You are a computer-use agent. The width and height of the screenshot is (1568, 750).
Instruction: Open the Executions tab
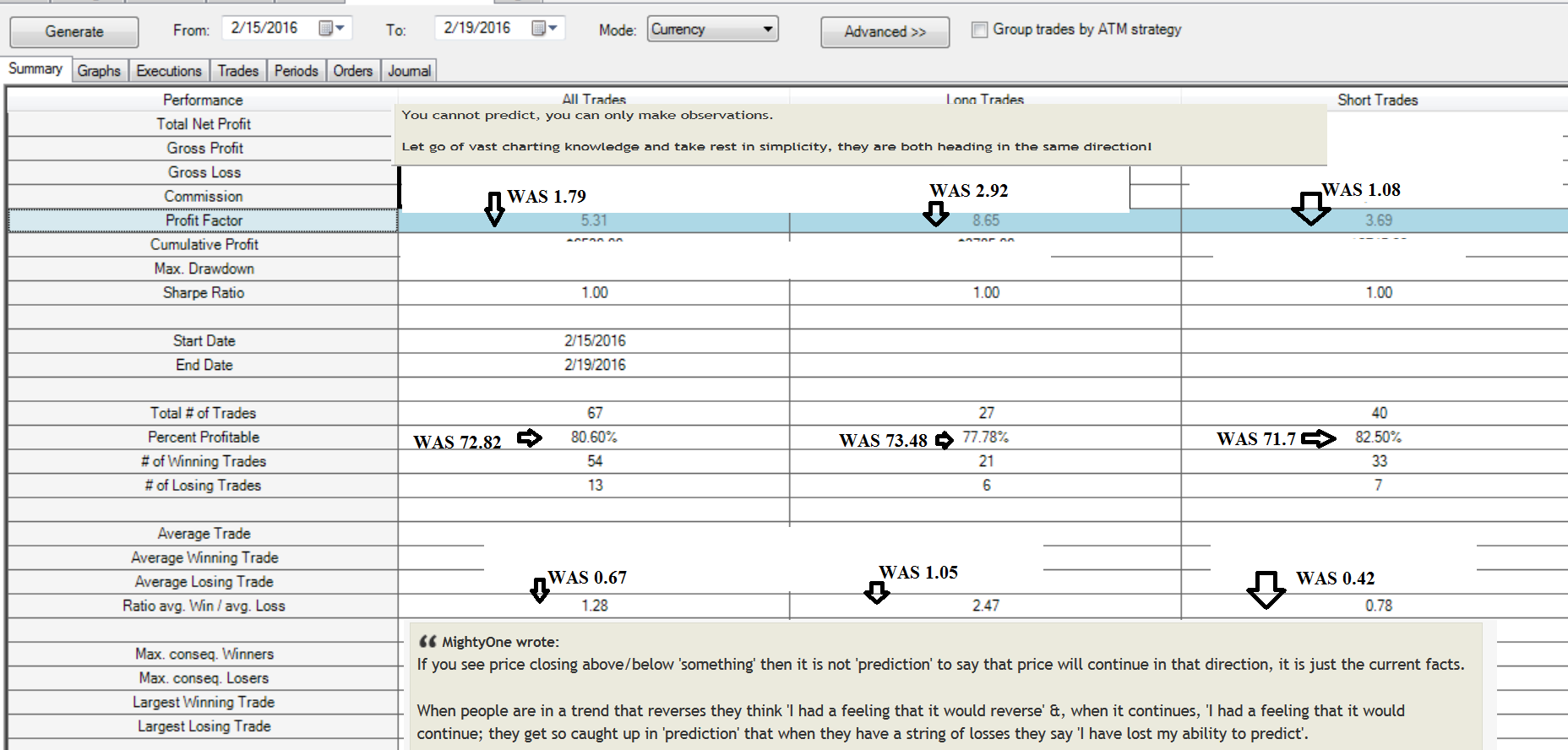pyautogui.click(x=169, y=71)
